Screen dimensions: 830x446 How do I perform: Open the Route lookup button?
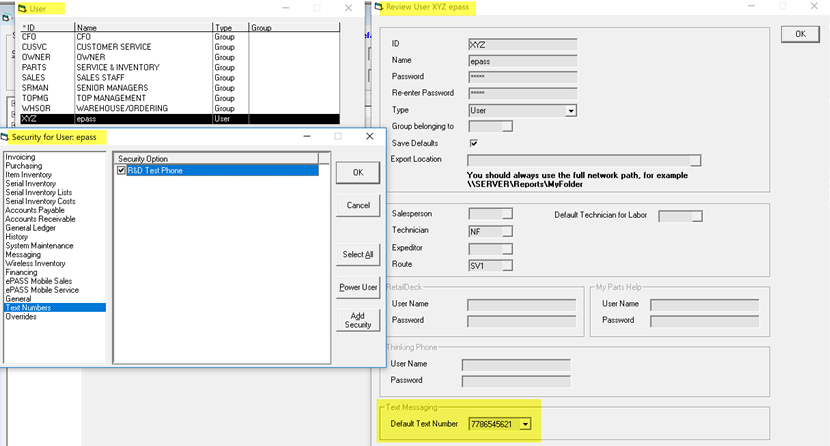[507, 265]
